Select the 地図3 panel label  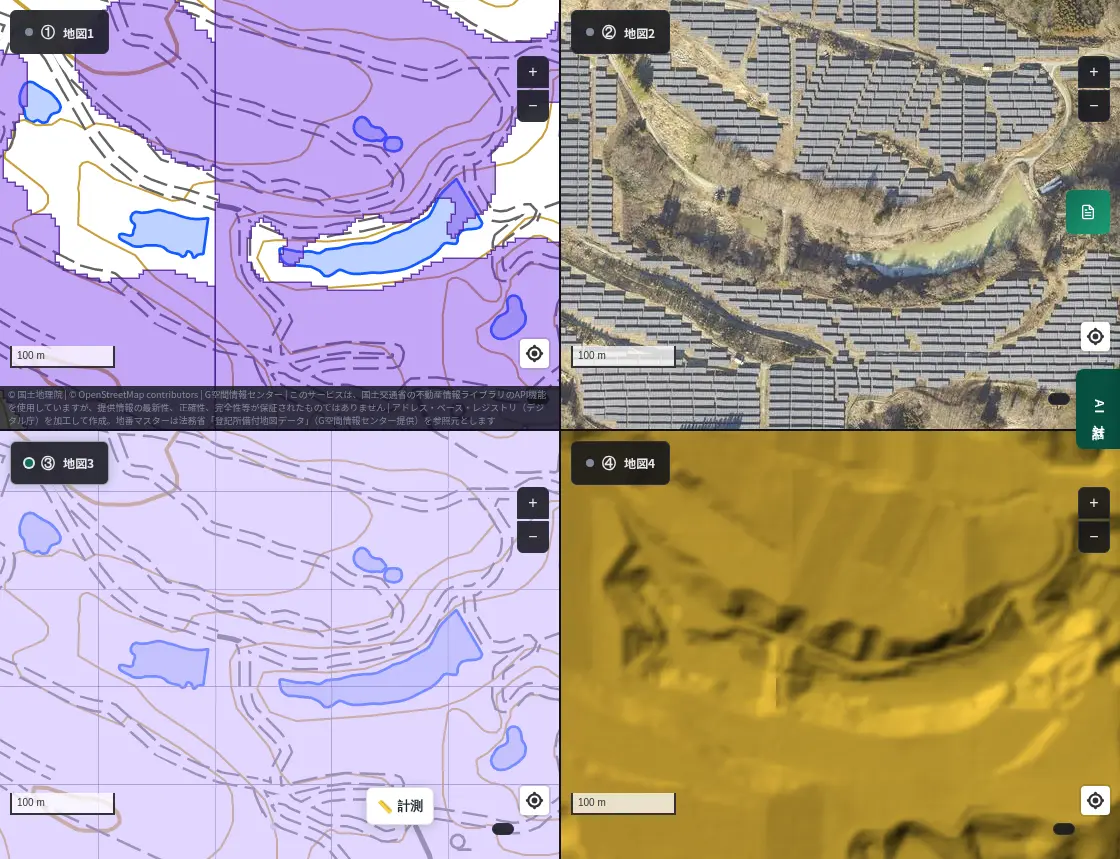click(60, 463)
